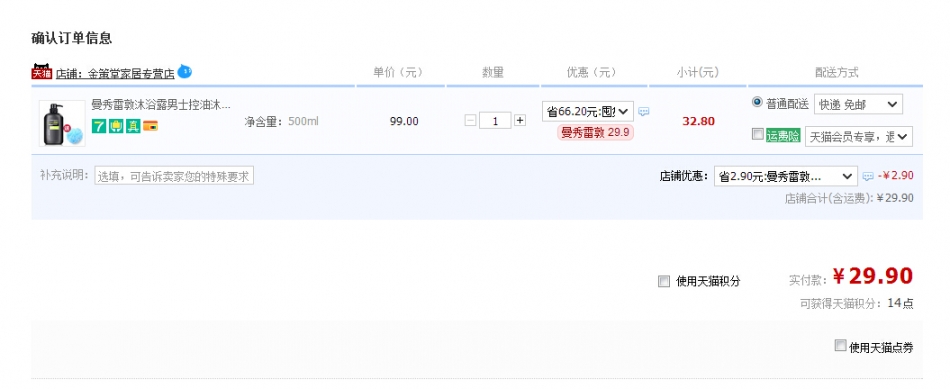Image resolution: width=950 pixels, height=389 pixels.
Task: Open the 店铺优惠 省2.90元 dropdown
Action: pyautogui.click(x=786, y=176)
